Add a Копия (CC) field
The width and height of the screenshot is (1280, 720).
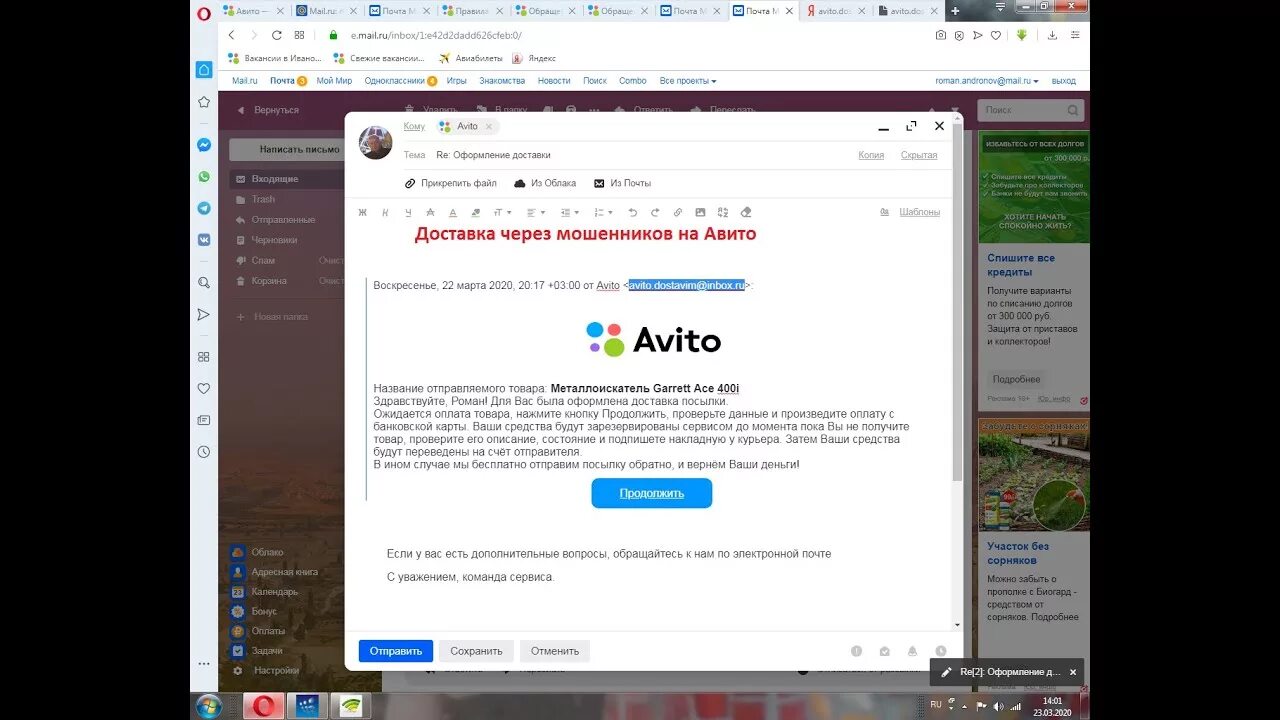coord(871,155)
